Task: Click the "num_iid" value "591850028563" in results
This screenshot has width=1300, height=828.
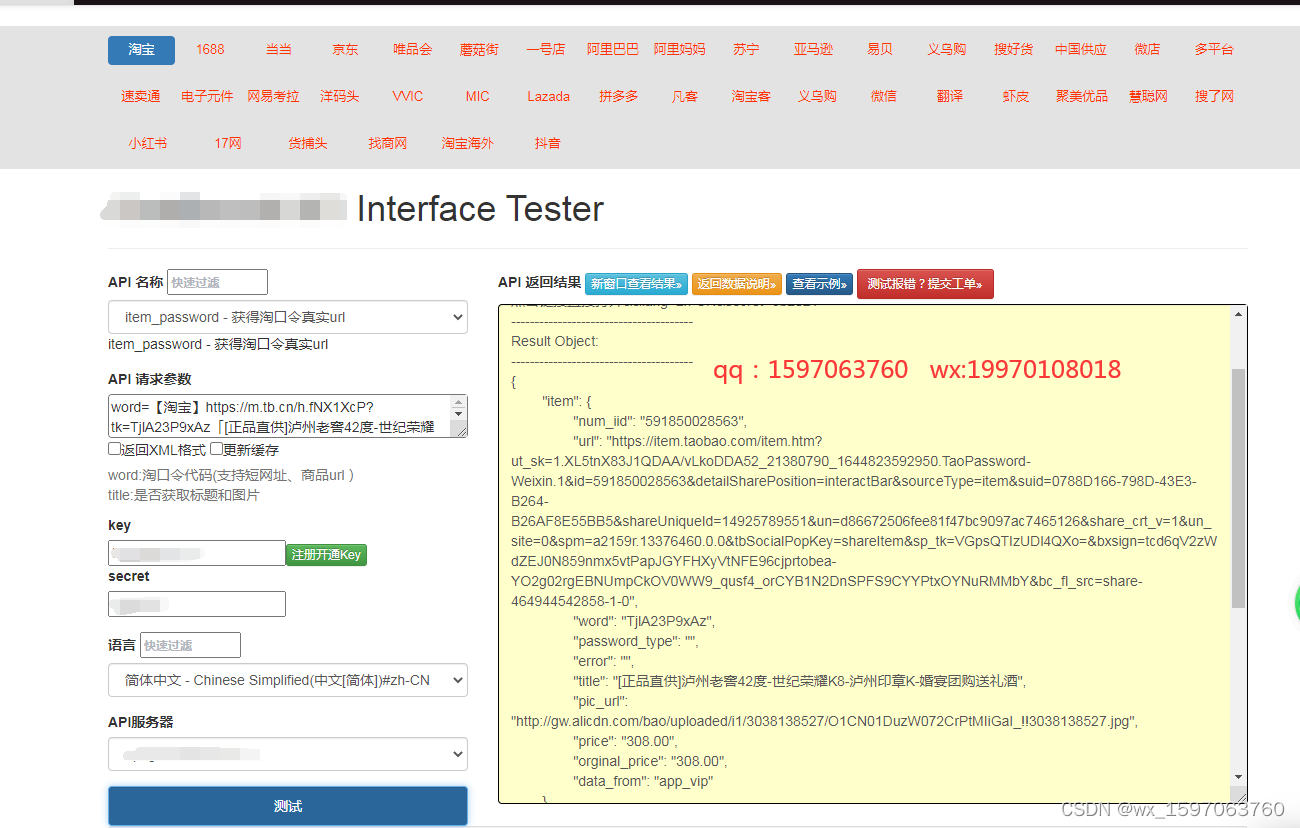Action: click(x=696, y=421)
